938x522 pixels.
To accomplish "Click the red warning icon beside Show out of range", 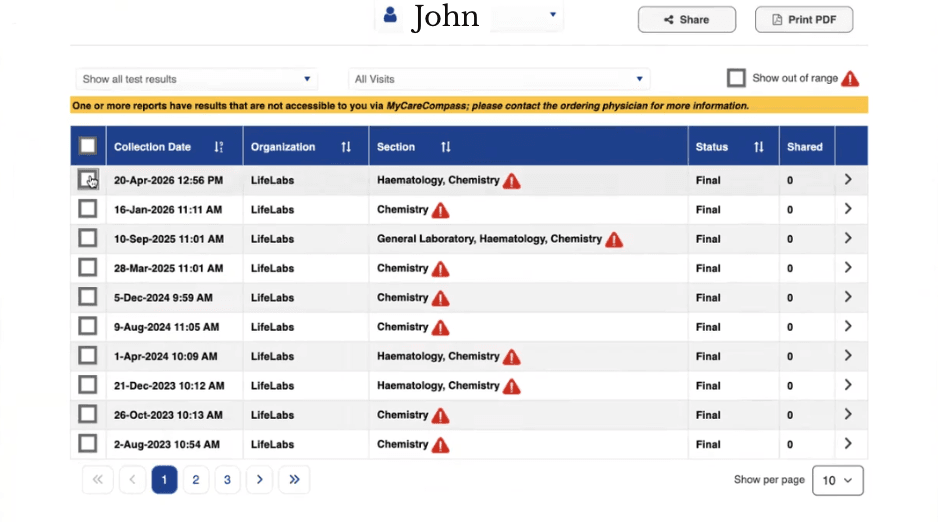I will (850, 78).
